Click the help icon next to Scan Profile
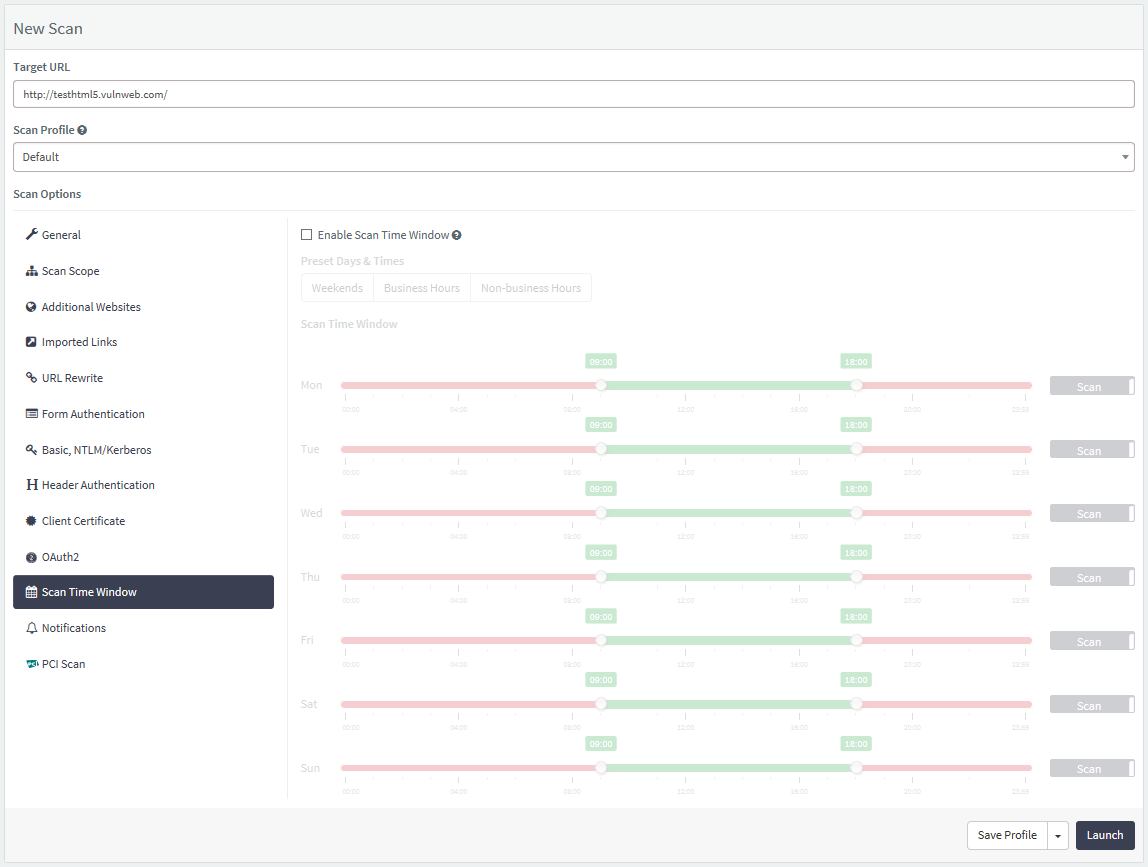 82,130
